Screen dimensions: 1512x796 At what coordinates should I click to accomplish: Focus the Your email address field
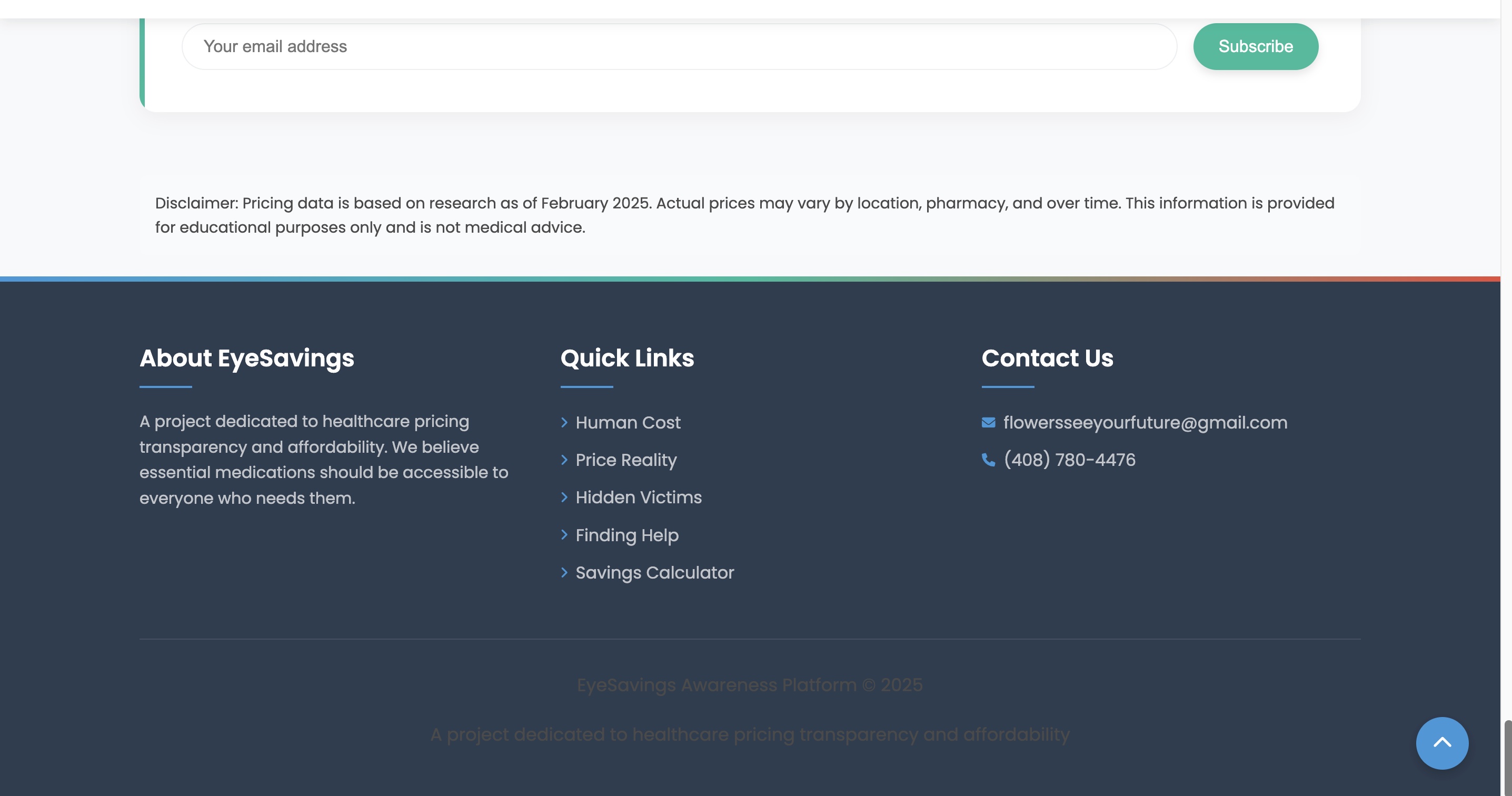[x=679, y=46]
